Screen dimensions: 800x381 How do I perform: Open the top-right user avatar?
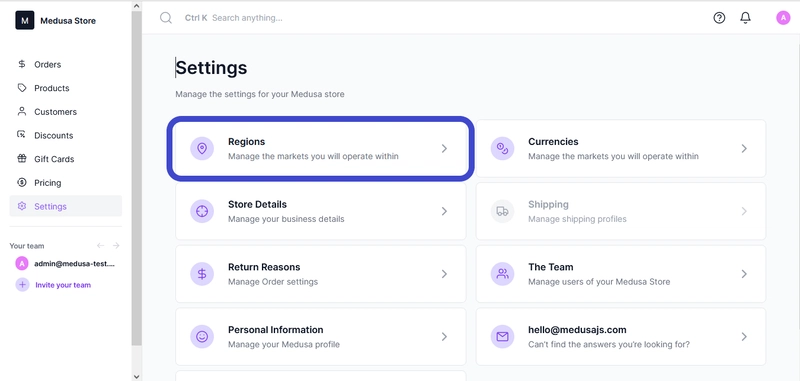tap(783, 18)
